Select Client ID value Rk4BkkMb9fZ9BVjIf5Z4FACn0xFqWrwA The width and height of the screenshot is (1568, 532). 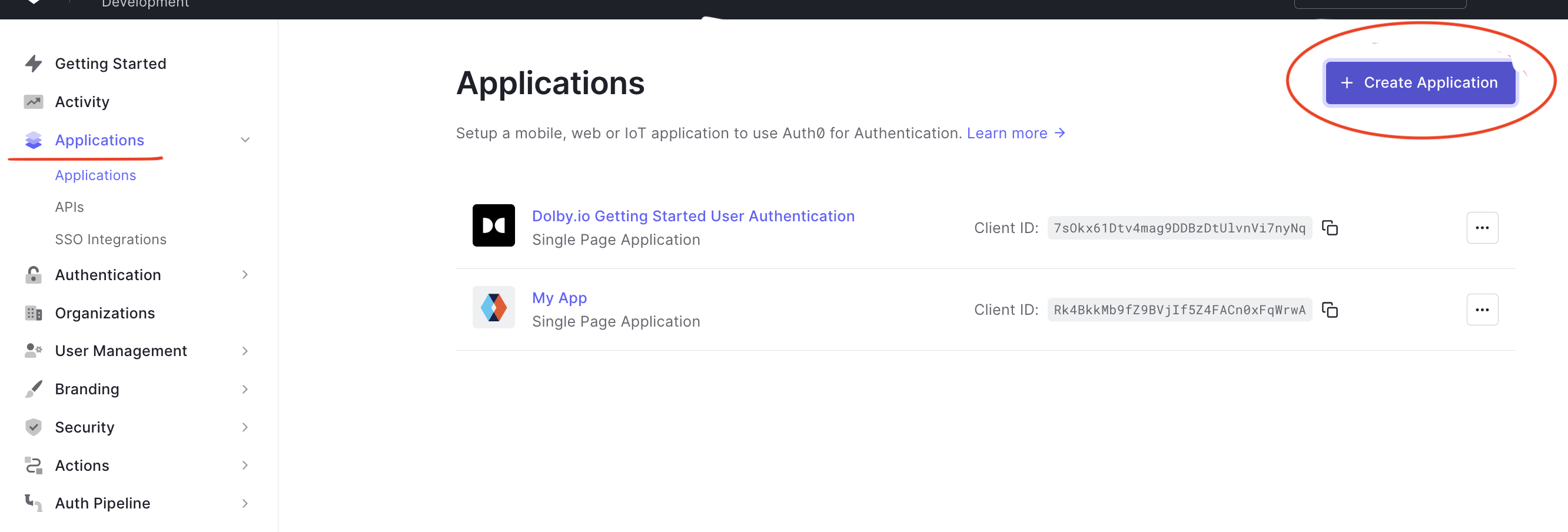[1180, 310]
